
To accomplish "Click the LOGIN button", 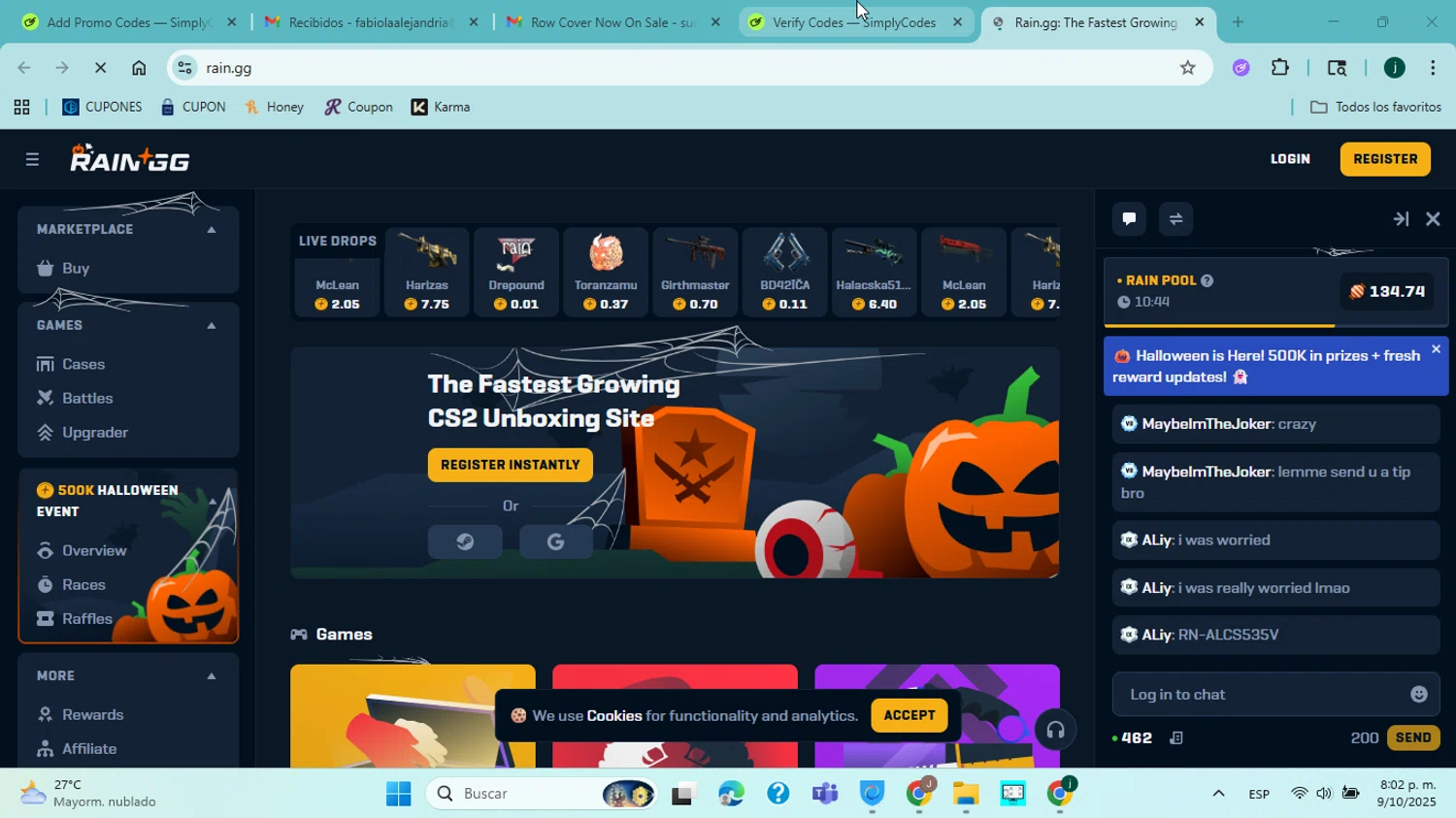I will coord(1290,159).
